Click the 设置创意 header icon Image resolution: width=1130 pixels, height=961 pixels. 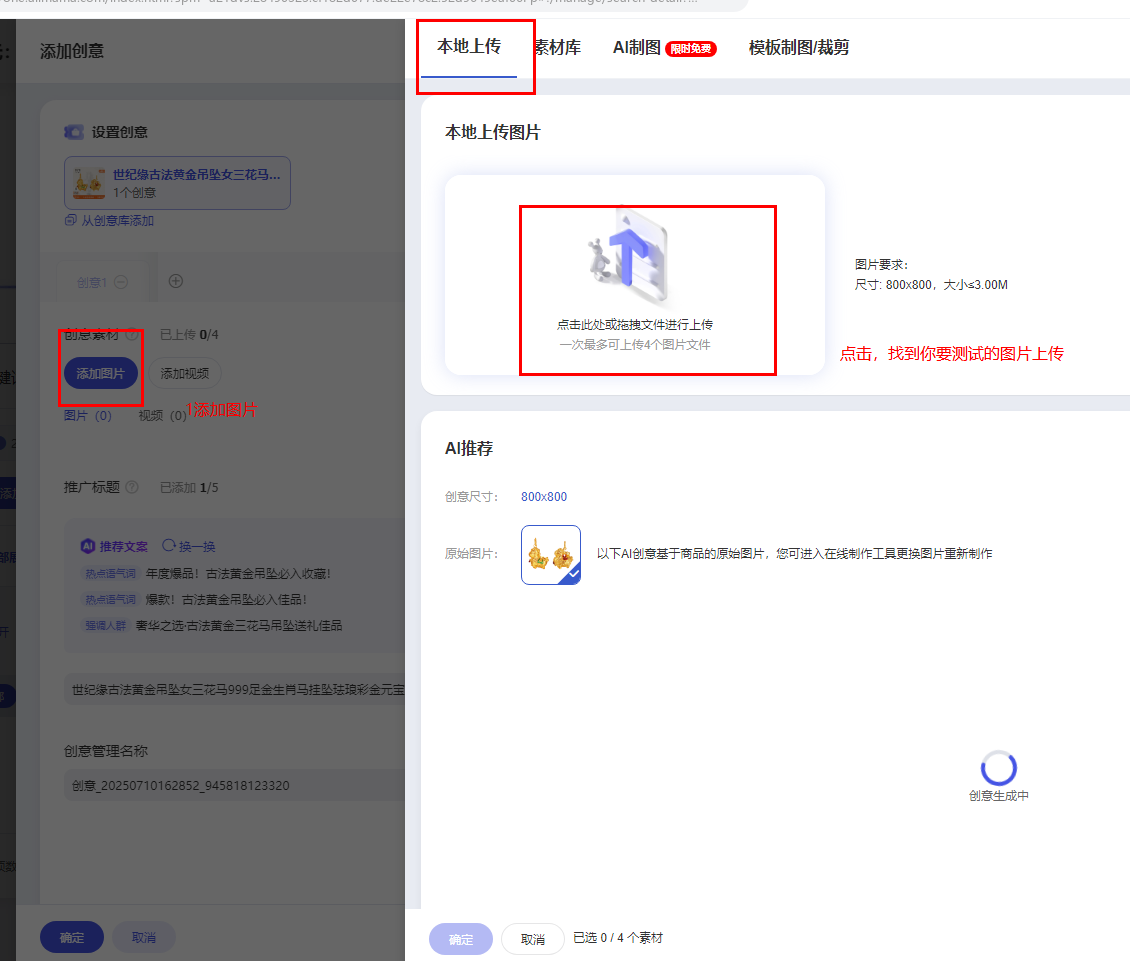click(x=74, y=132)
